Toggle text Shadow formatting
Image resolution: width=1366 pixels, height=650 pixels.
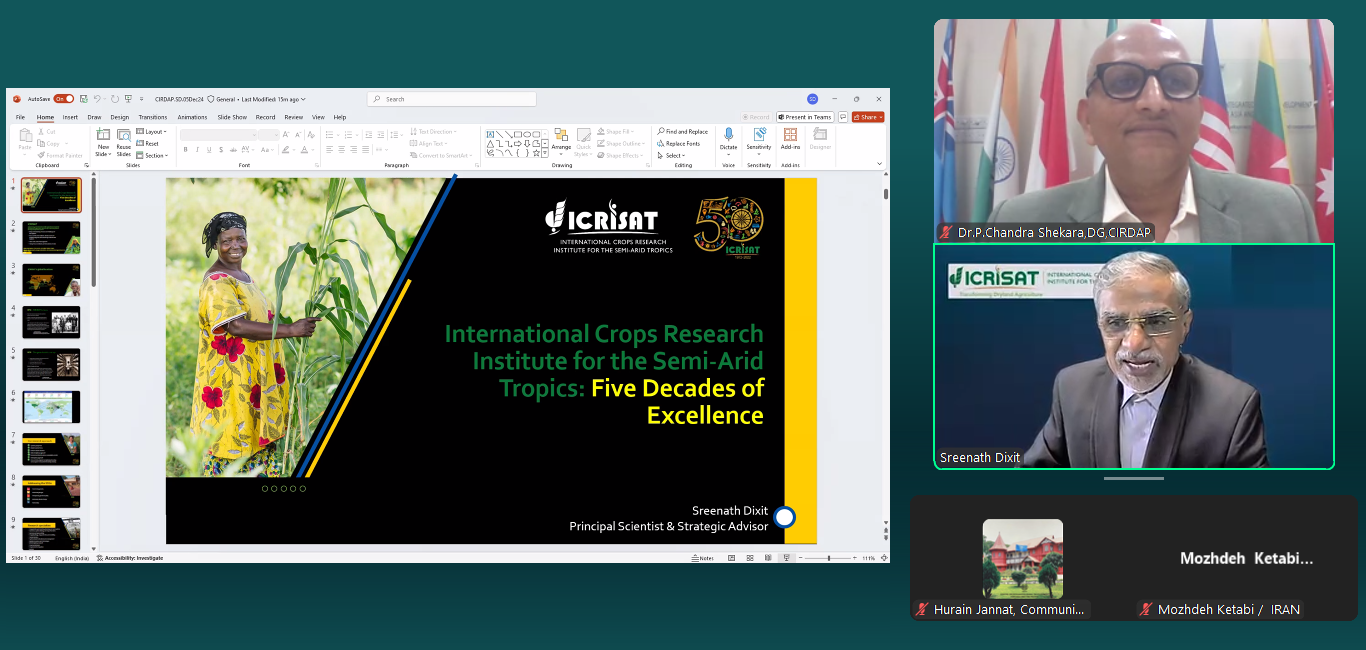221,150
